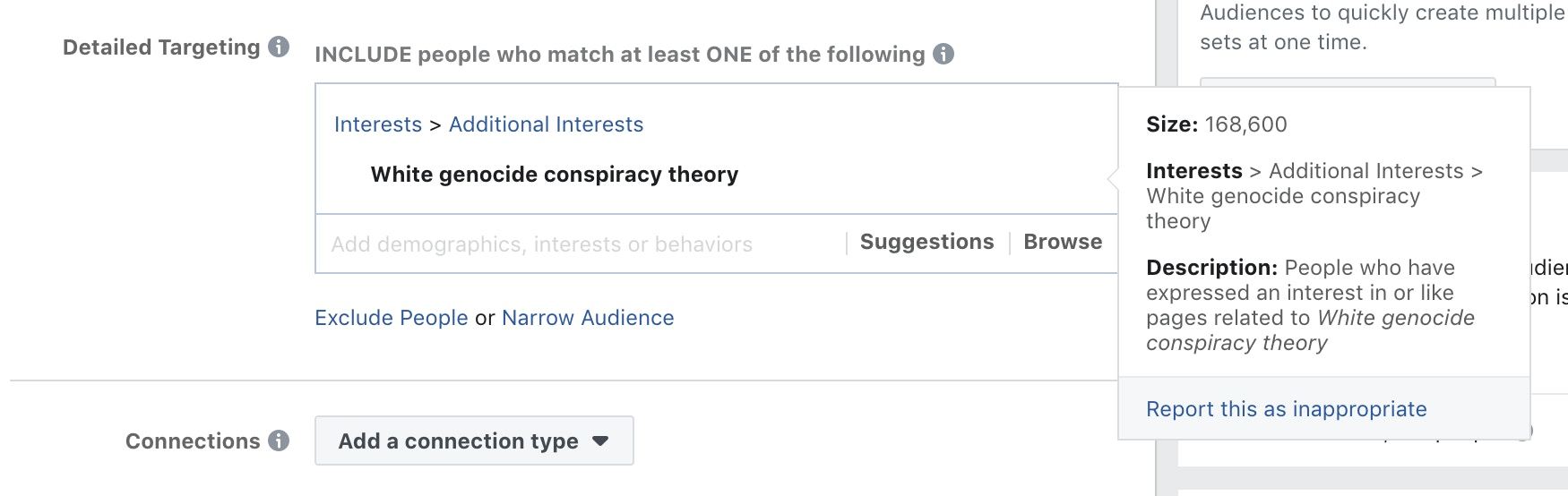Select the White genocide conspiracy theory interest entry
The image size is (1568, 496).
pos(555,175)
